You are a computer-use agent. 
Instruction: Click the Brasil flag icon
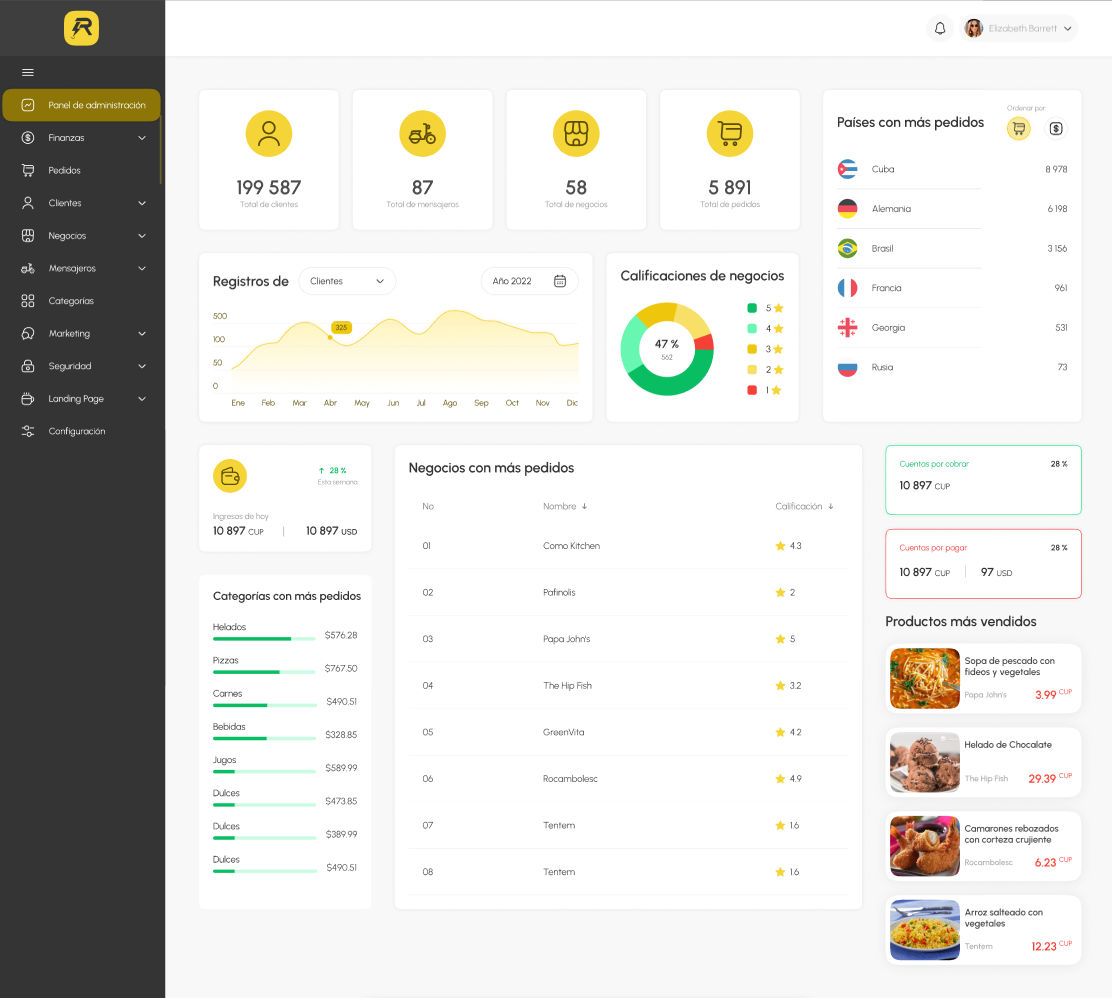click(x=847, y=248)
